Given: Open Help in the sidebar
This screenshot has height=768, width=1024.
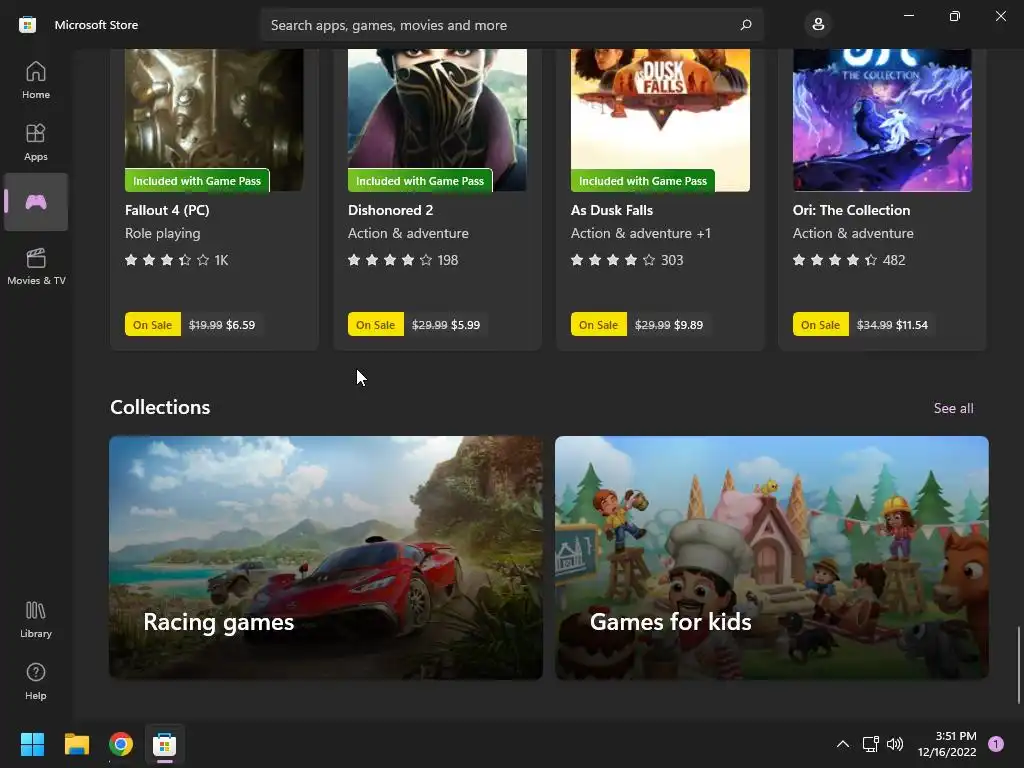Looking at the screenshot, I should click(36, 682).
